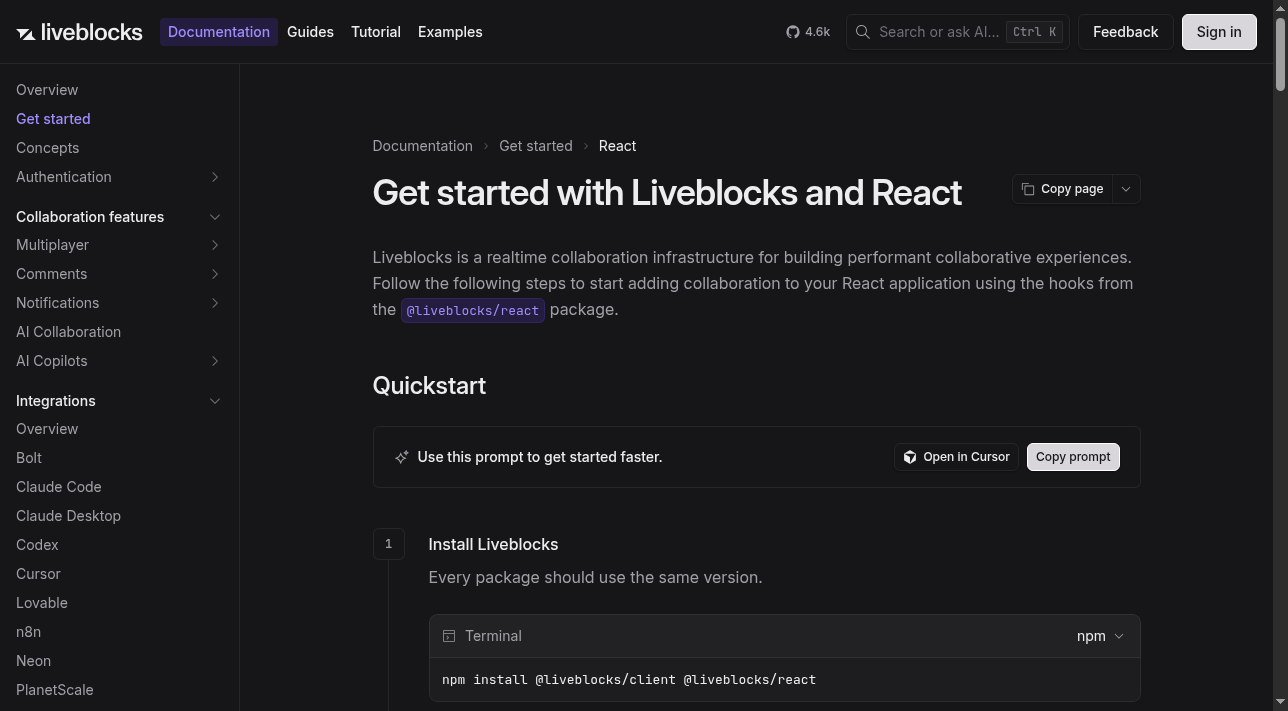
Task: Open Concepts in sidebar
Action: [47, 148]
